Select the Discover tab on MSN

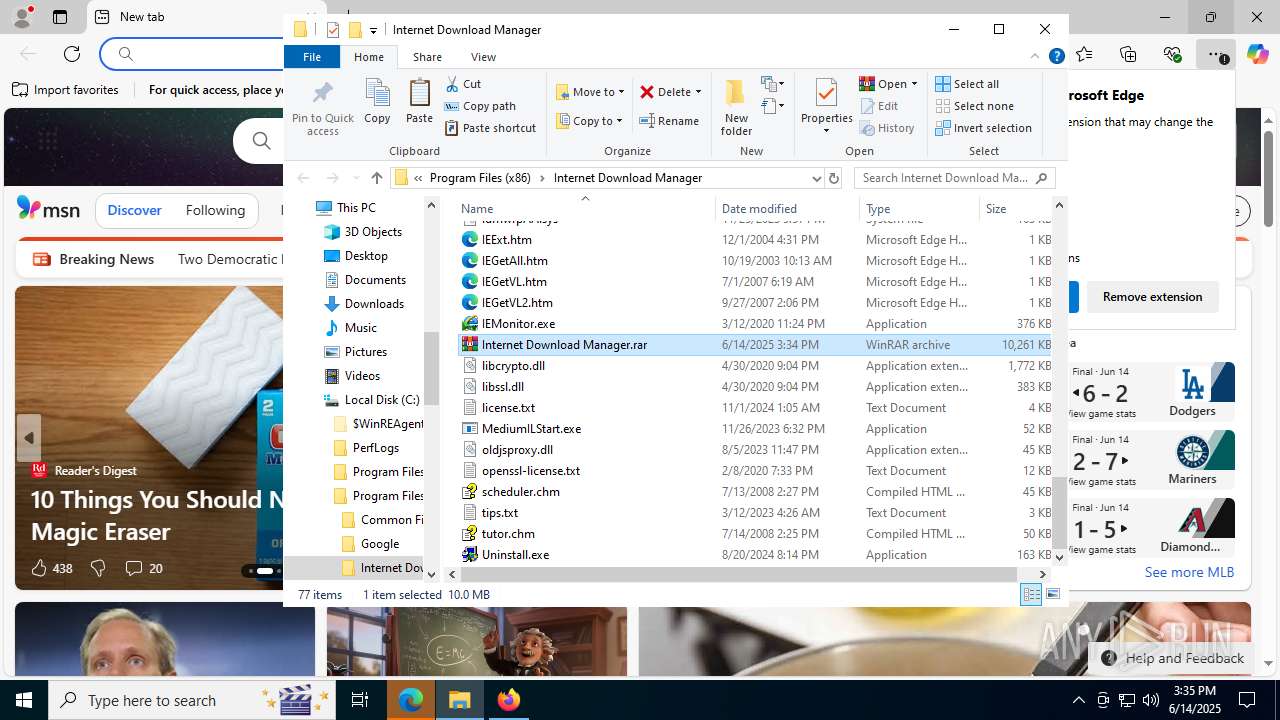(134, 210)
